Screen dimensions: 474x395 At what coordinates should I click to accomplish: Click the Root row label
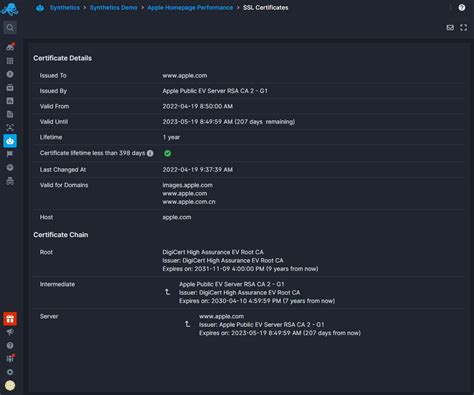[46, 252]
